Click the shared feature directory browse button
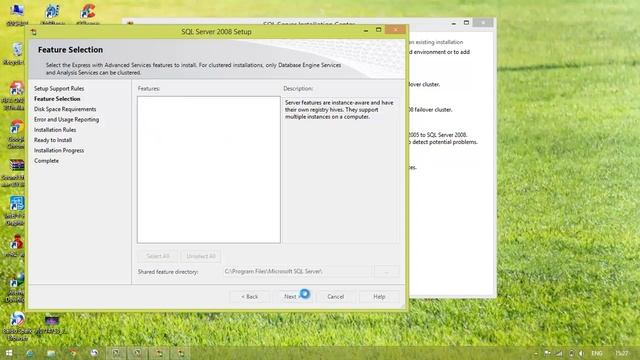 386,271
